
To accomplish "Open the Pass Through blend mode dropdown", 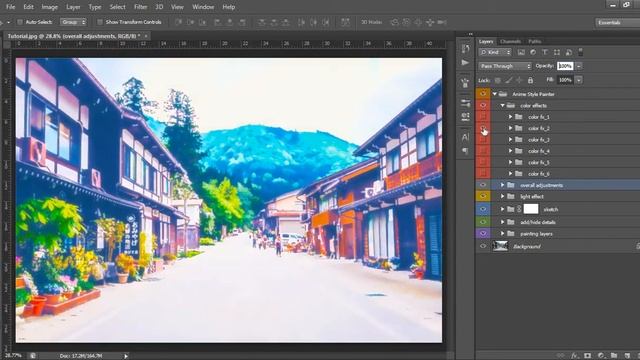I will click(505, 66).
